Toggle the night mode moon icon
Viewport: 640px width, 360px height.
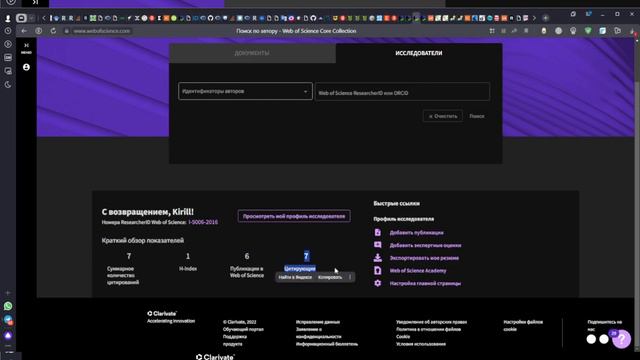[8, 85]
